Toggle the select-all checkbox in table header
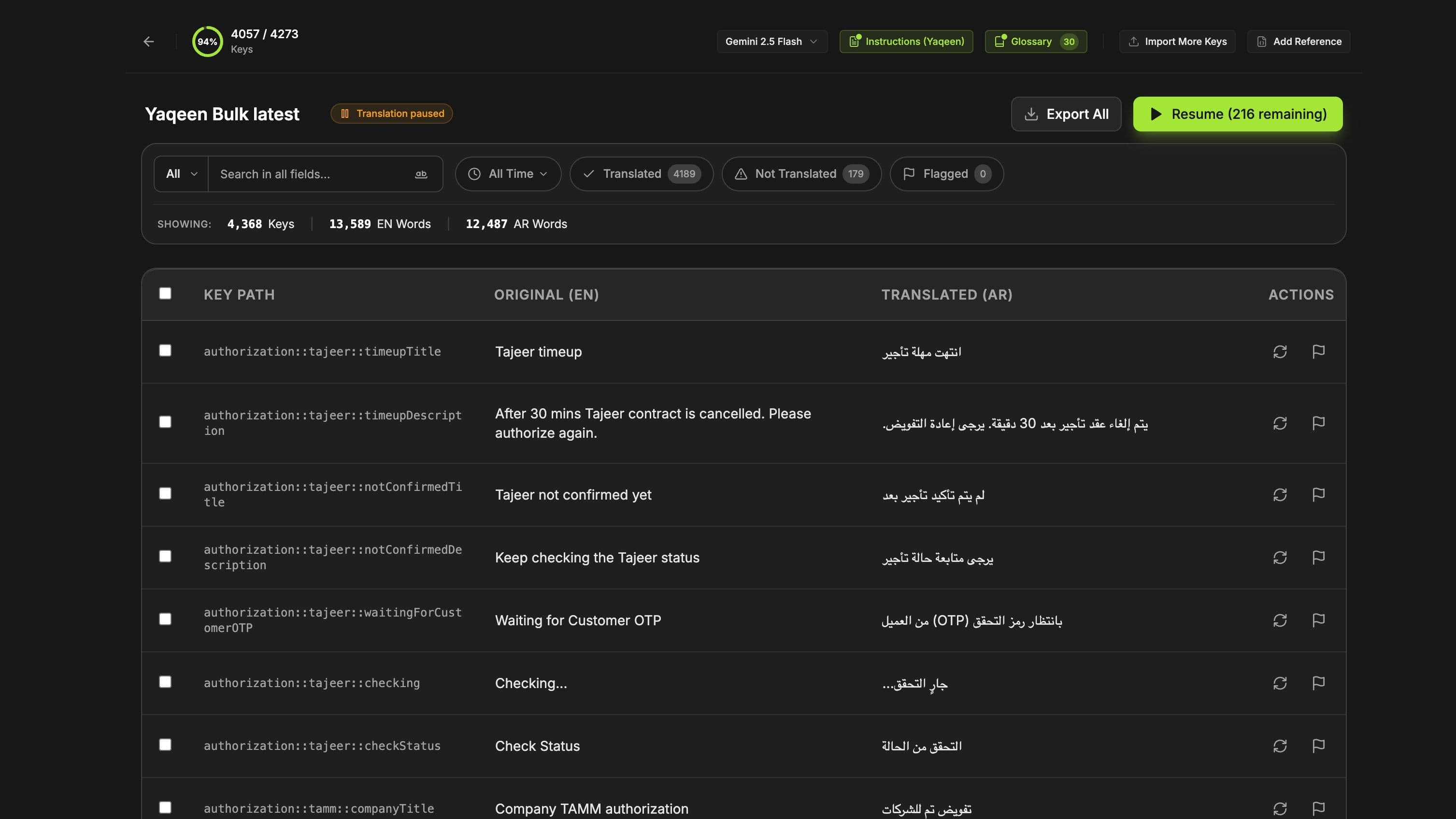 point(165,293)
